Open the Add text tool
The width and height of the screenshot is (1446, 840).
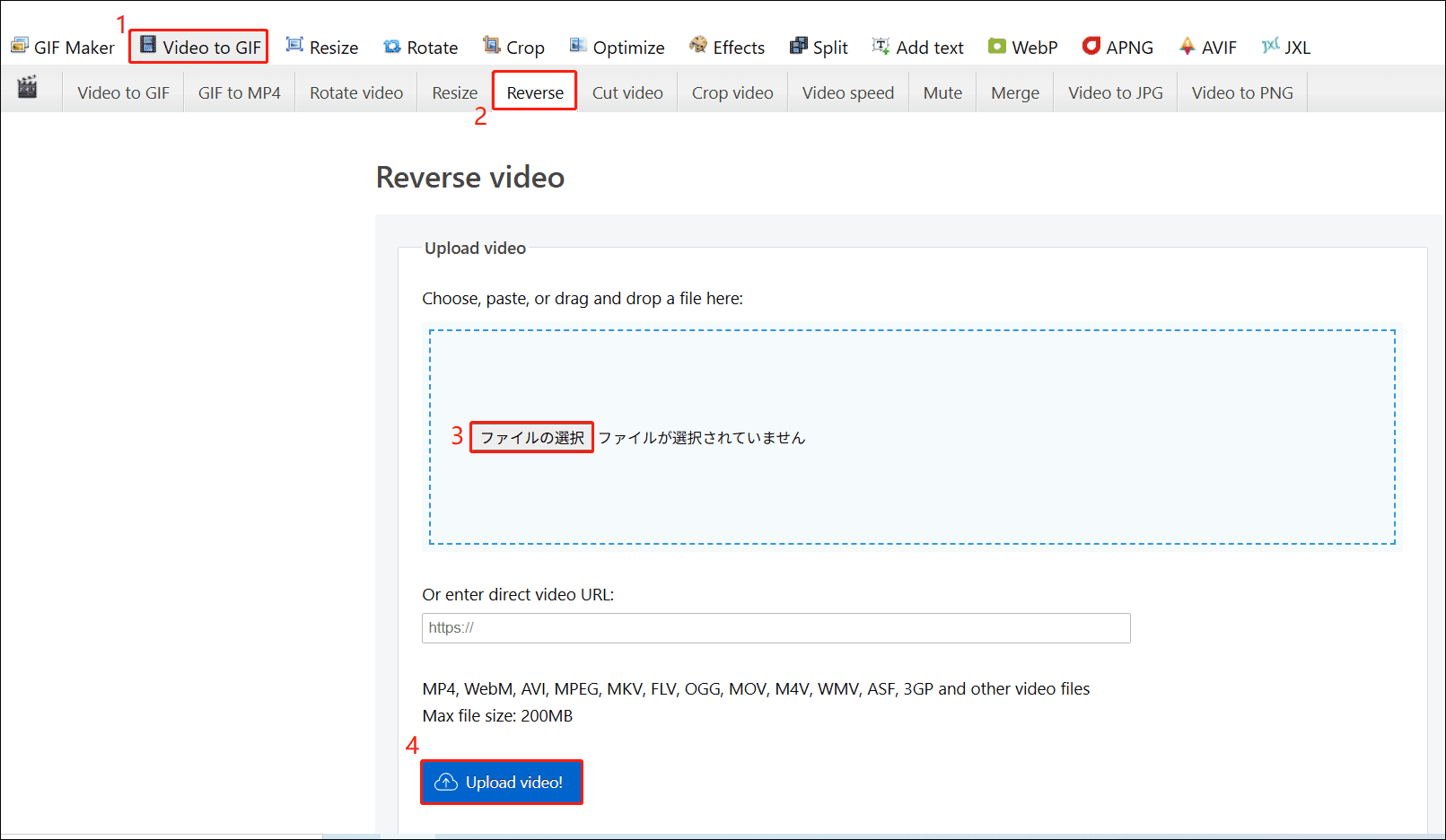[918, 47]
